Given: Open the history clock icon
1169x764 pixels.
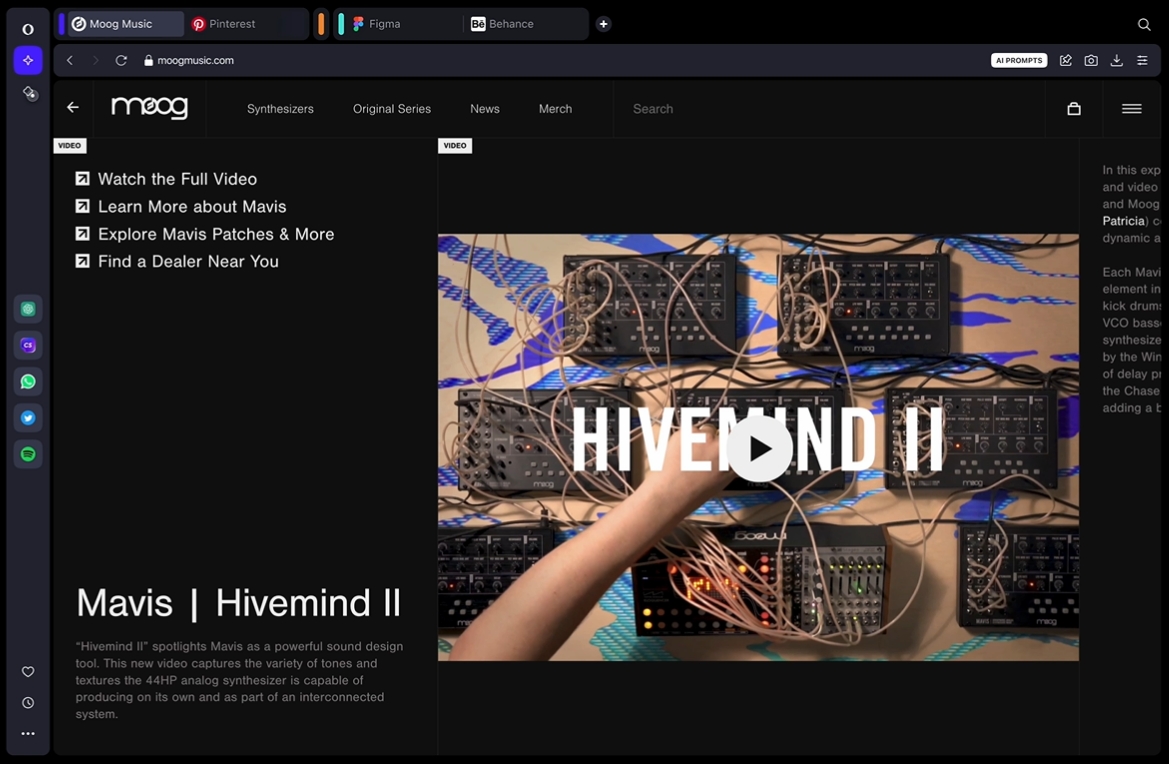Looking at the screenshot, I should click(x=28, y=703).
